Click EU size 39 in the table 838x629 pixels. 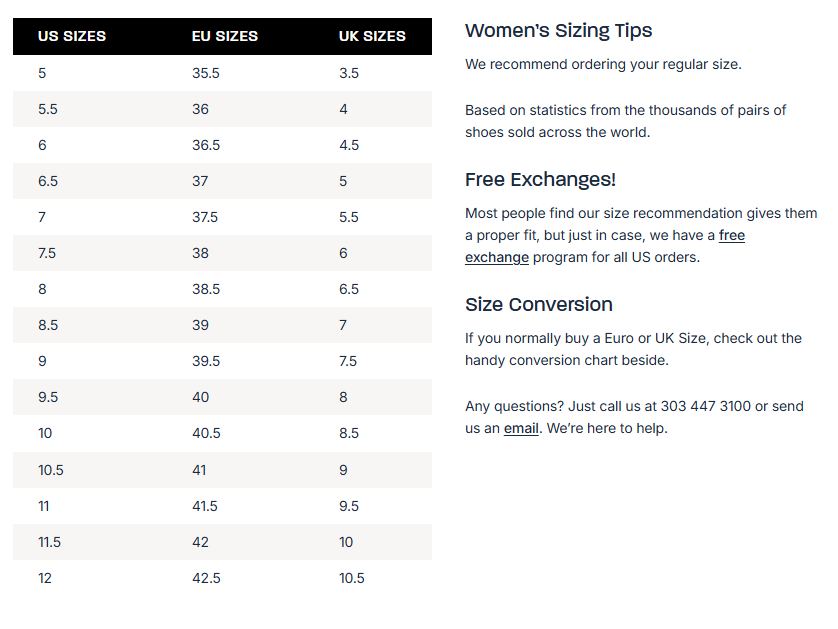tap(201, 325)
